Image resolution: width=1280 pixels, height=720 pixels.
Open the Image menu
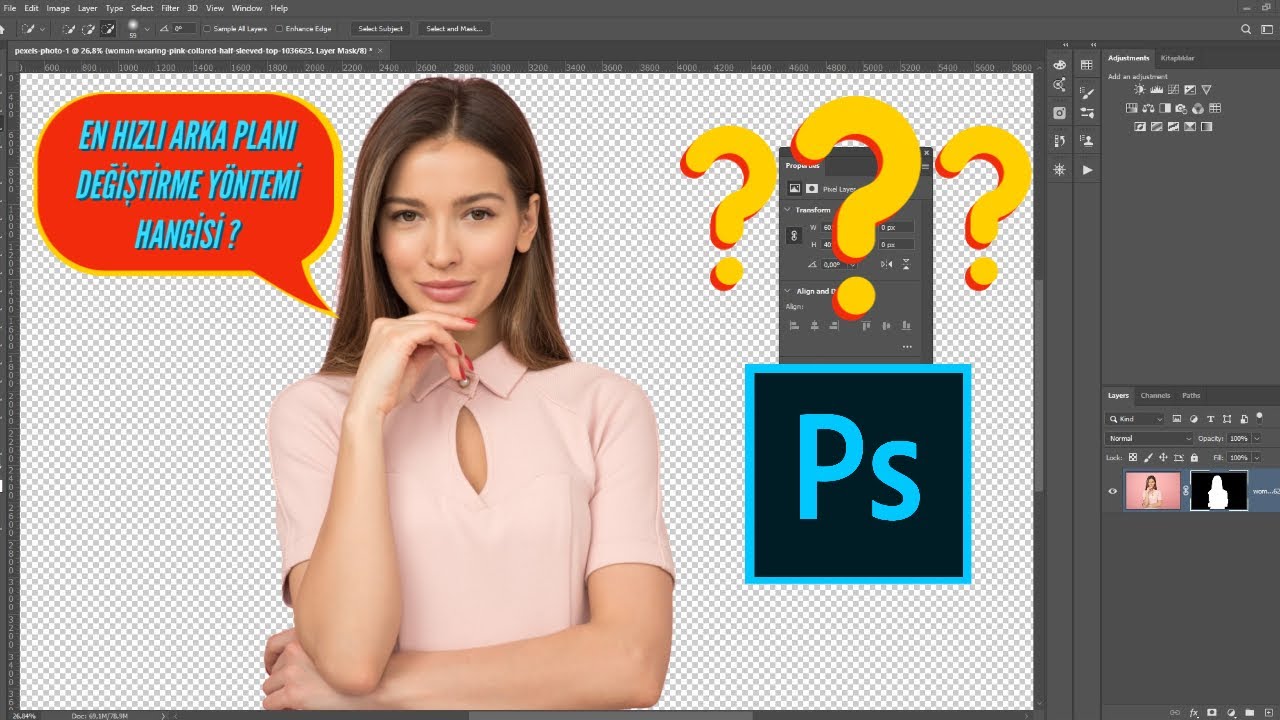point(59,8)
